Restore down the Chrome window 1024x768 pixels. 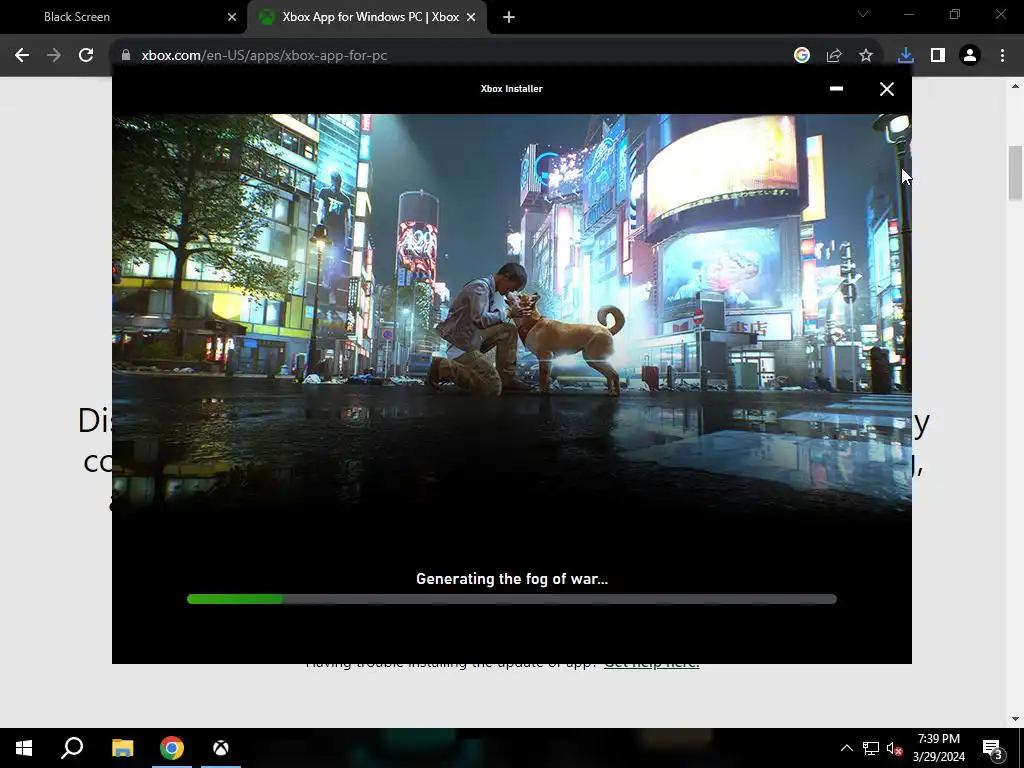[x=955, y=14]
